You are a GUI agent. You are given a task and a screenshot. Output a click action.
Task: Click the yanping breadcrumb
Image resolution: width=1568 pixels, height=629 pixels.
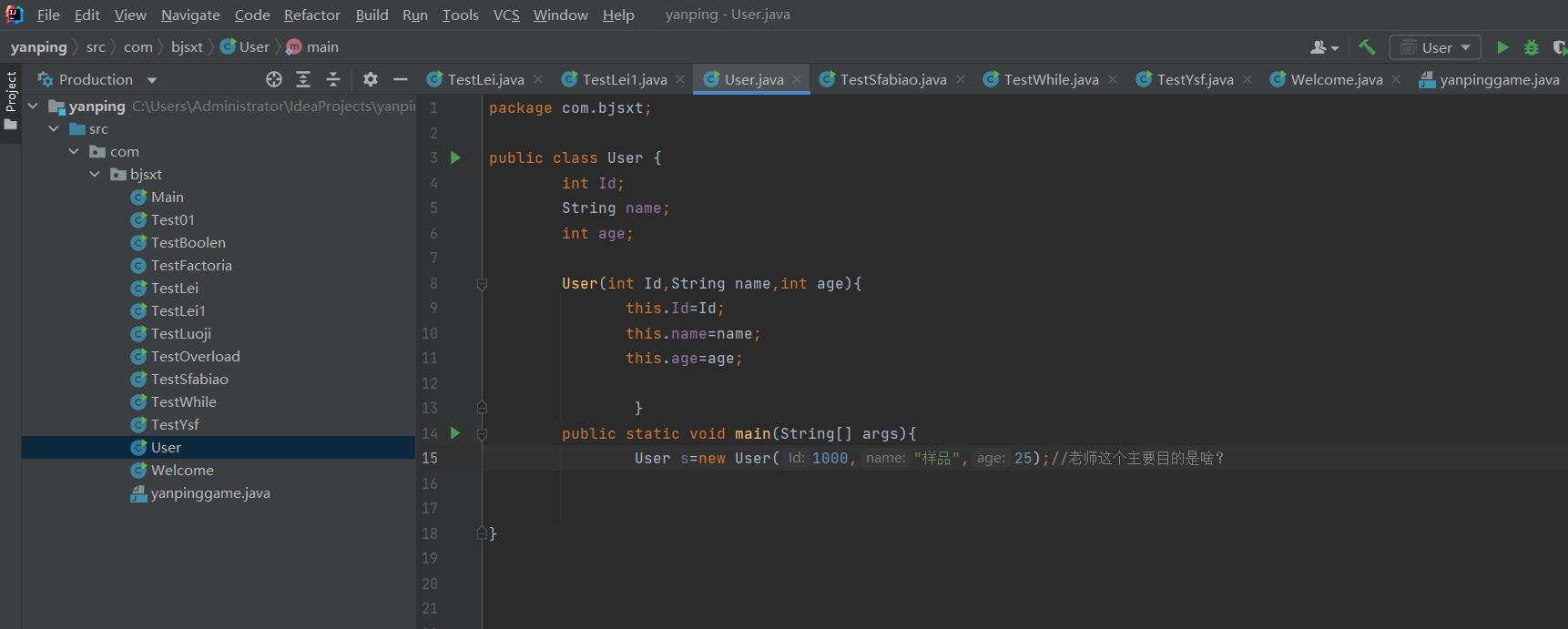pyautogui.click(x=39, y=47)
